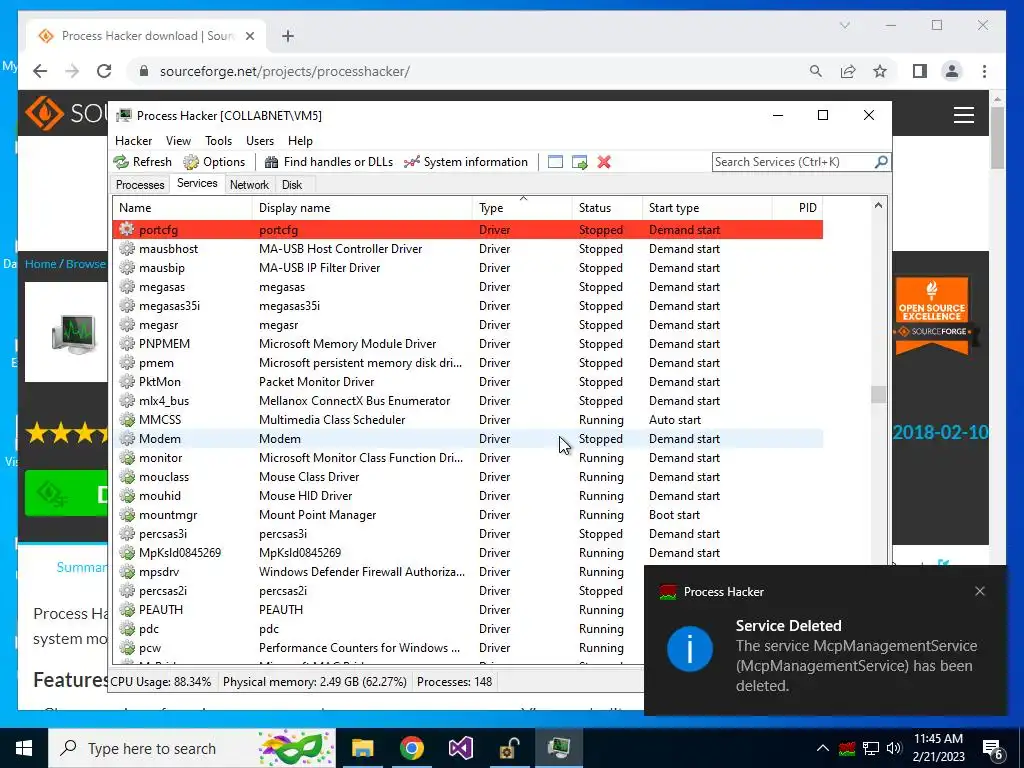
Task: Bookmark the page with the star icon
Action: 880,71
